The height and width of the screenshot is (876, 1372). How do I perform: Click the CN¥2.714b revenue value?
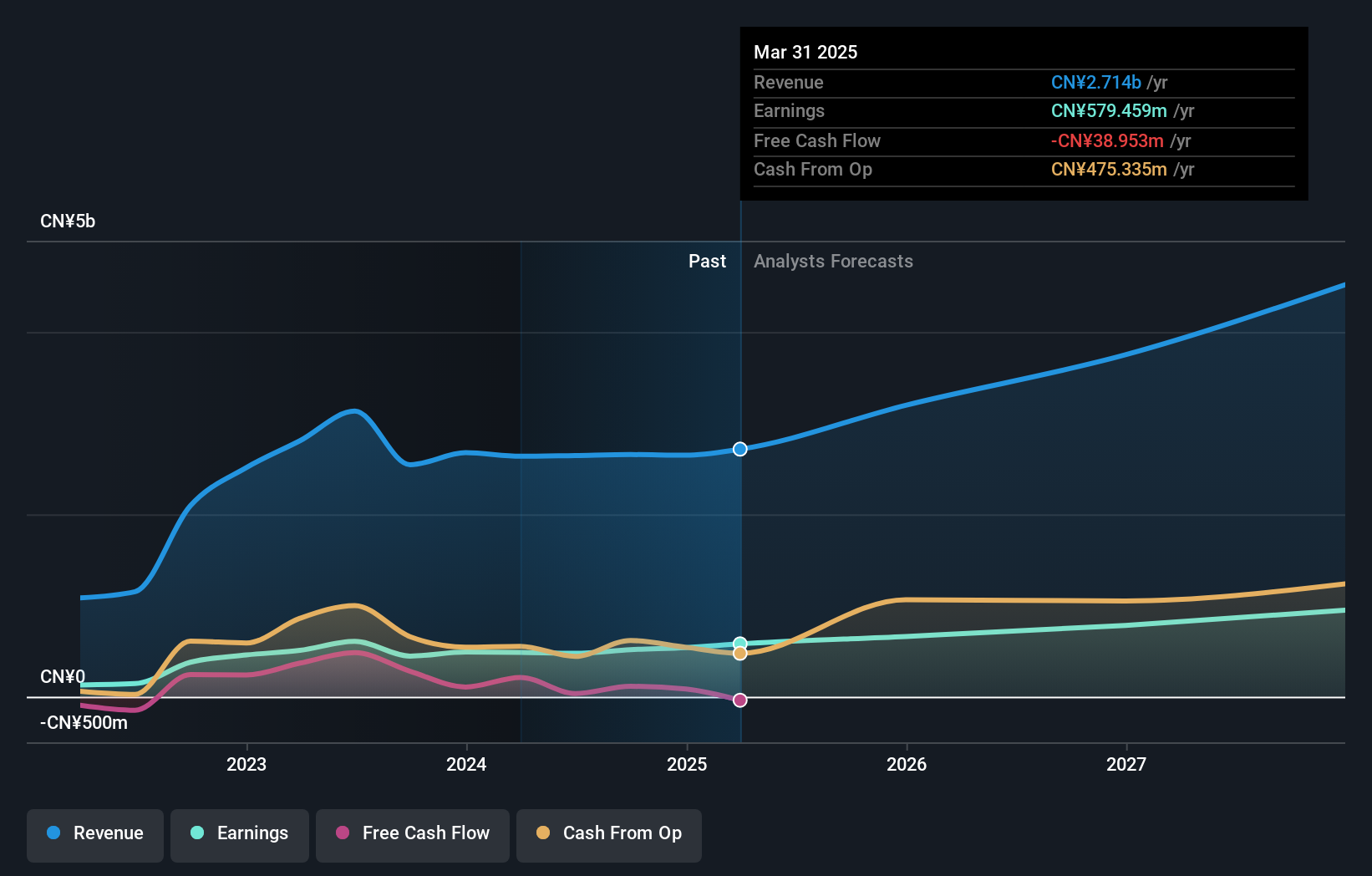[1096, 82]
